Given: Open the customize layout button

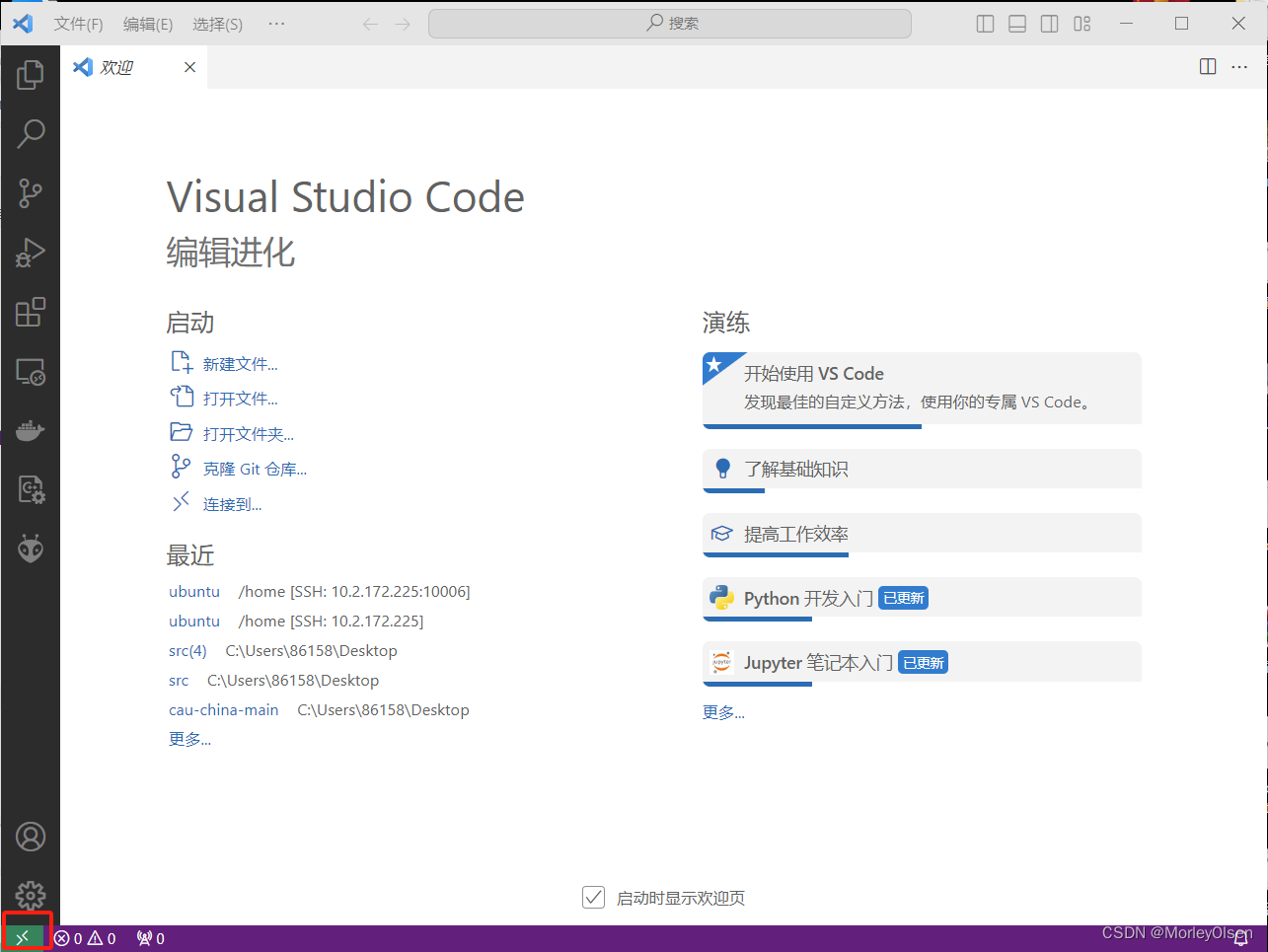Looking at the screenshot, I should coord(1082,24).
